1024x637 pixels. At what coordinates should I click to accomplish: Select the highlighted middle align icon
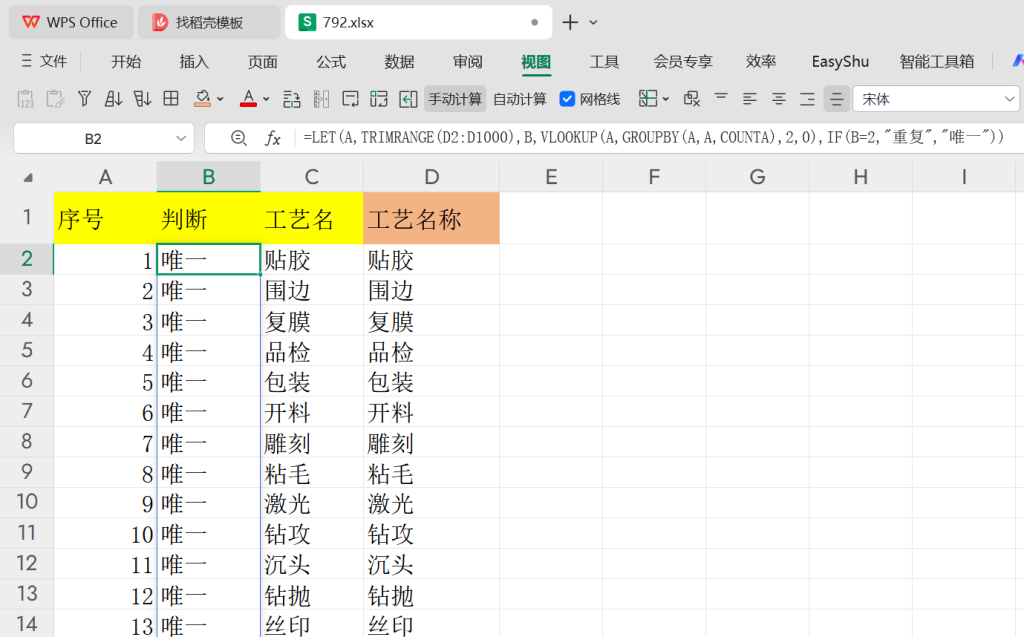pos(836,99)
